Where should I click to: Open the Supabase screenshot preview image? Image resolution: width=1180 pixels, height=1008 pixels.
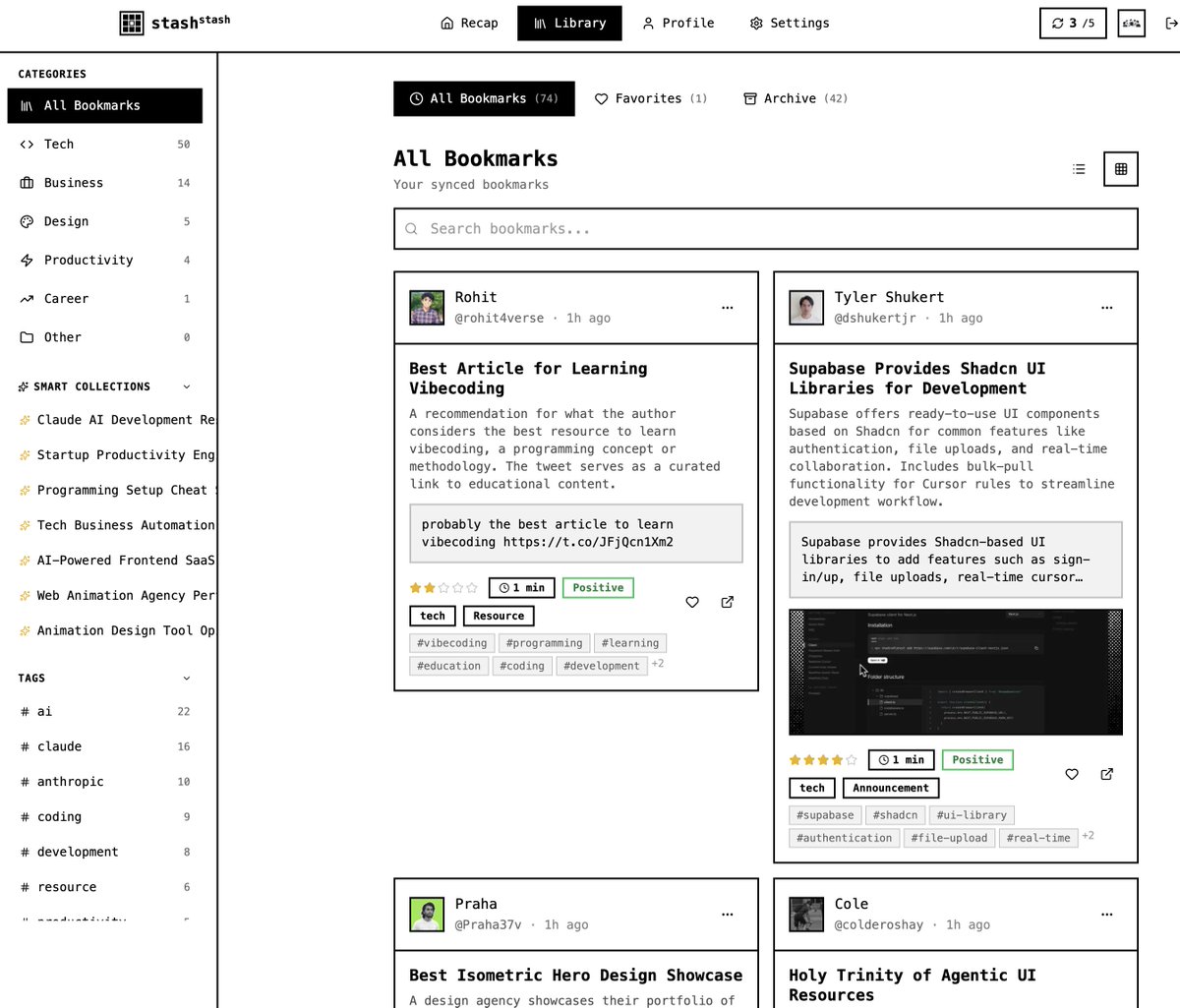click(956, 672)
